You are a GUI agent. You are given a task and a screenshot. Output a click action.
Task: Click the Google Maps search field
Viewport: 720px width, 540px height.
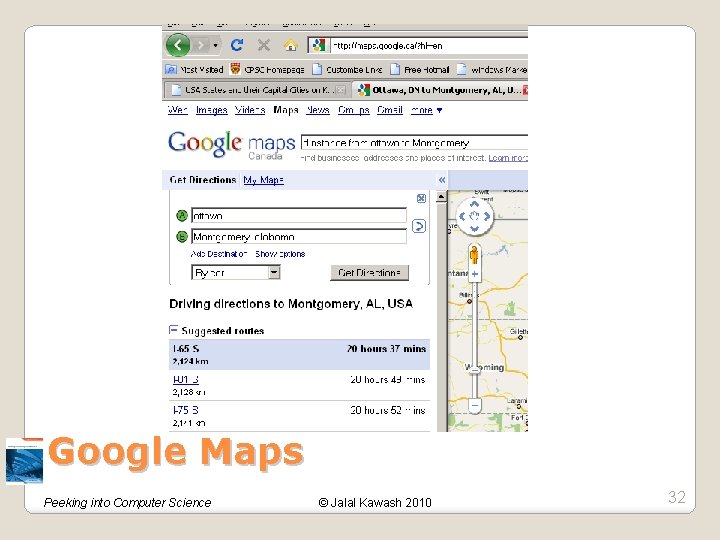click(x=414, y=143)
